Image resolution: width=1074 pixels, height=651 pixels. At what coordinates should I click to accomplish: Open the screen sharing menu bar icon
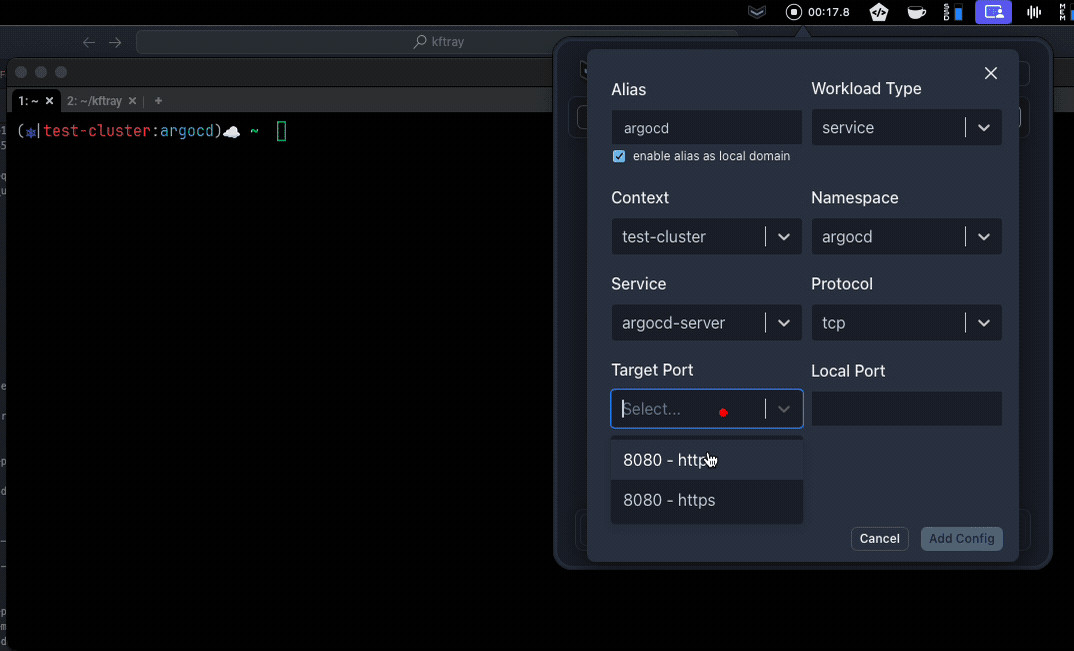click(993, 12)
